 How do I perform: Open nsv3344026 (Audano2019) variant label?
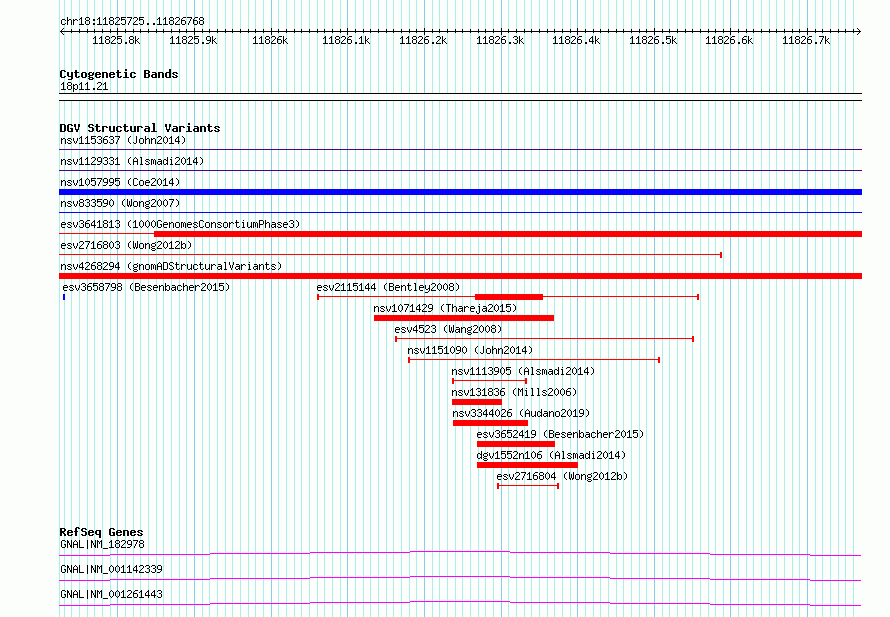[521, 413]
